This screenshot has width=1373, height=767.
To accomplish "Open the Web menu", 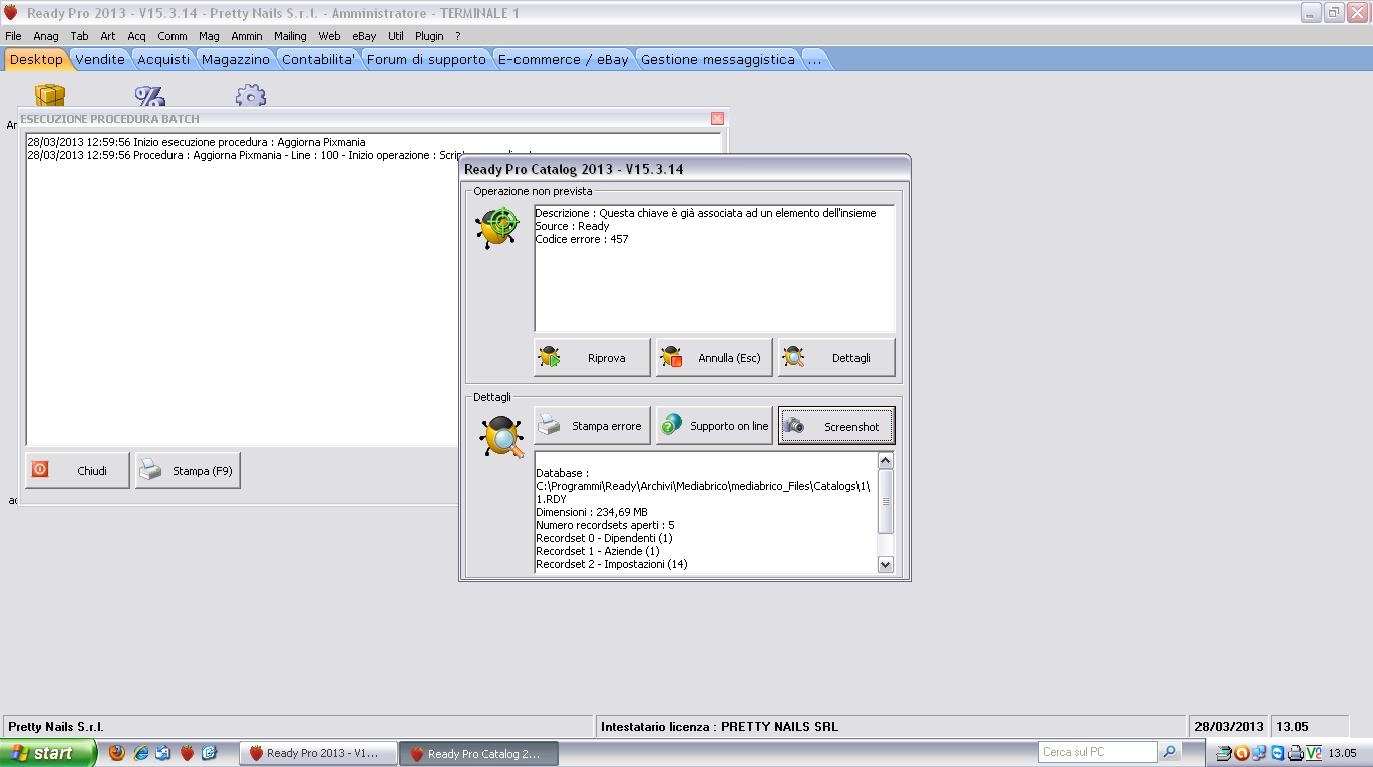I will pyautogui.click(x=329, y=36).
